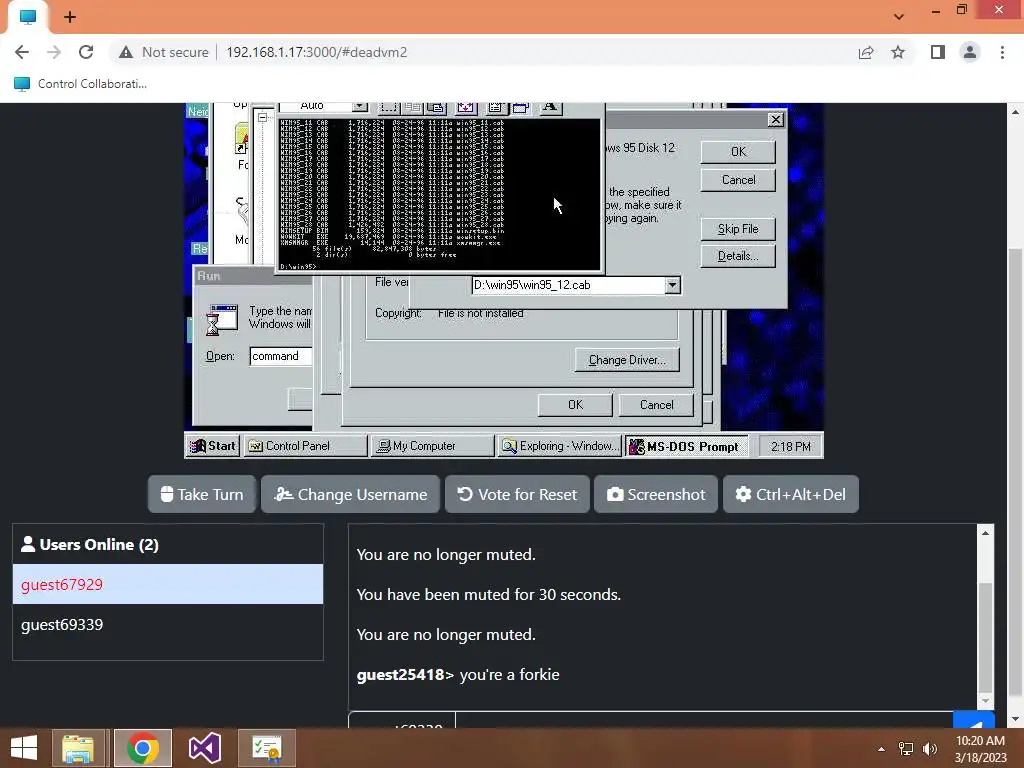Open the Control Collaborati... bookmark
This screenshot has height=768, width=1024.
pyautogui.click(x=80, y=84)
